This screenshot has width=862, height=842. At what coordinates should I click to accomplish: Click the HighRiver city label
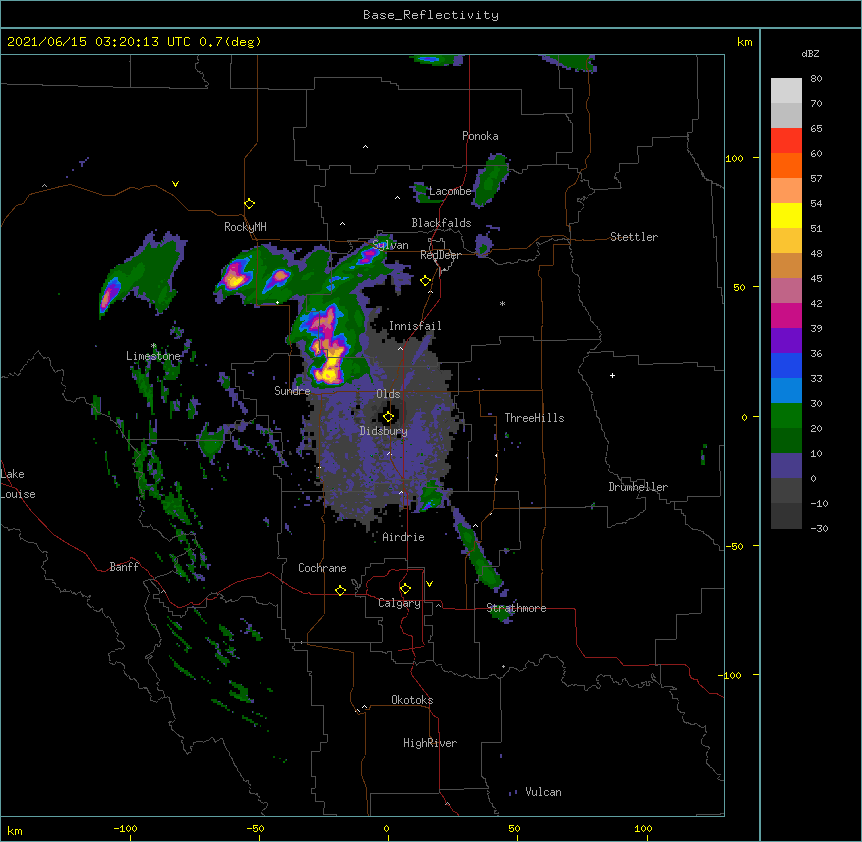(430, 743)
